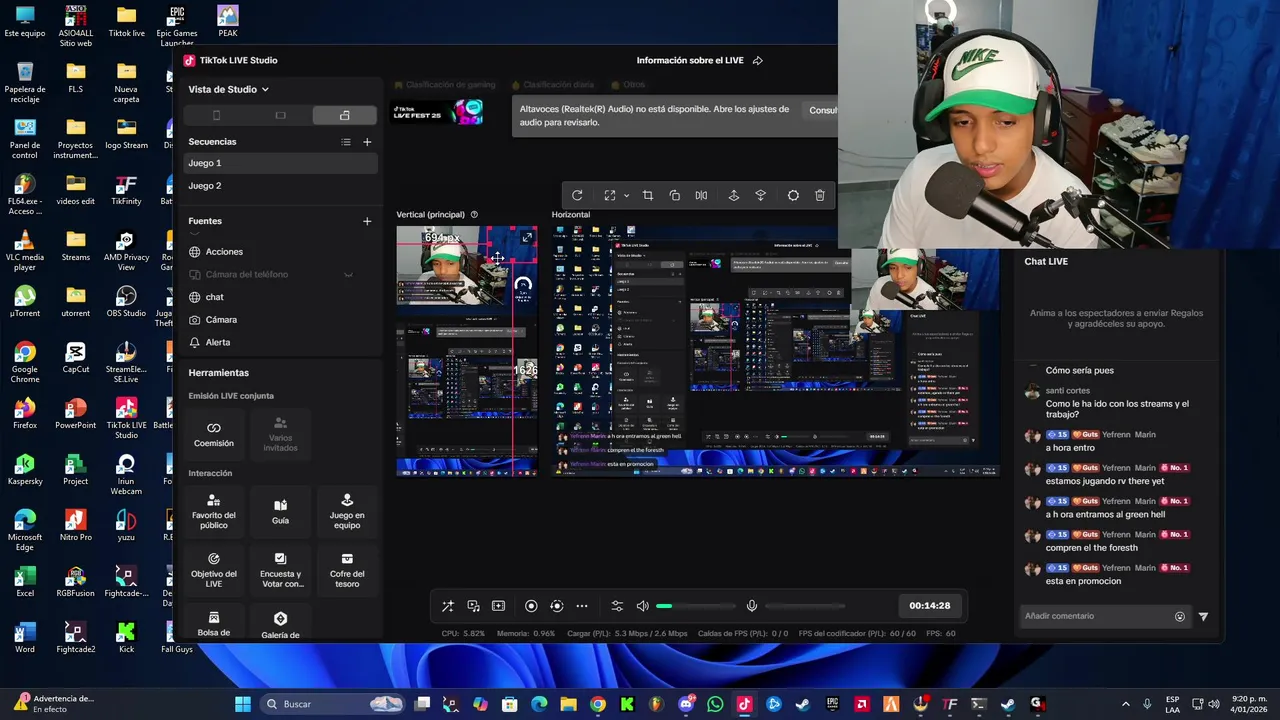Viewport: 1280px width, 720px height.
Task: Mute the speaker output
Action: pyautogui.click(x=642, y=606)
